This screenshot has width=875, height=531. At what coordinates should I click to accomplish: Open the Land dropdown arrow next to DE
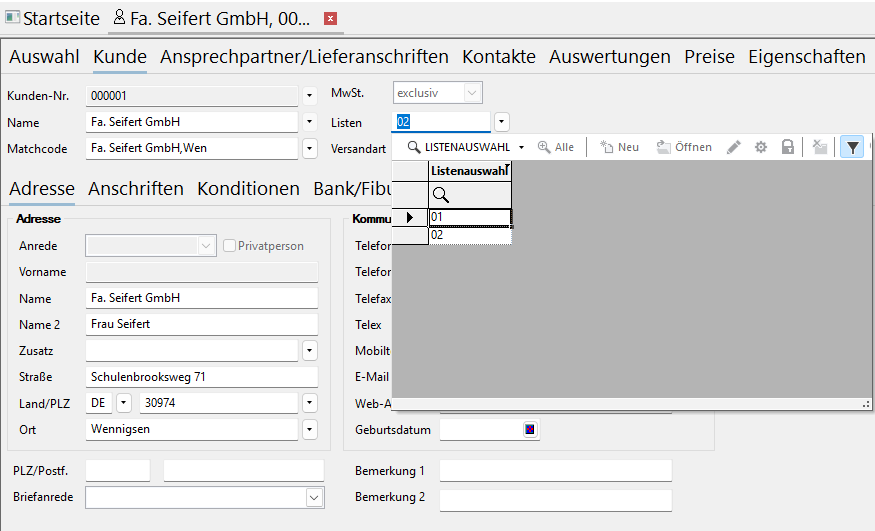pos(124,403)
